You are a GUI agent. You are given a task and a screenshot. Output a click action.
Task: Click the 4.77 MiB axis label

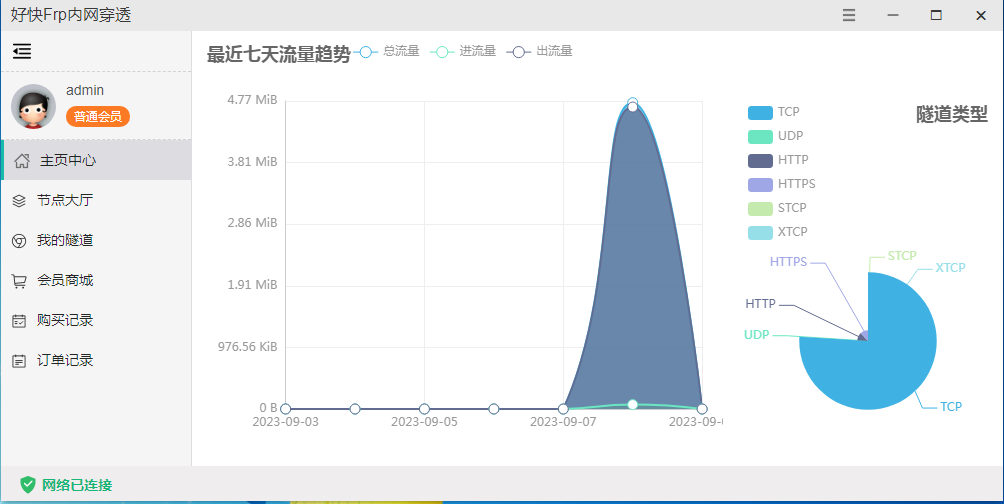tap(252, 100)
